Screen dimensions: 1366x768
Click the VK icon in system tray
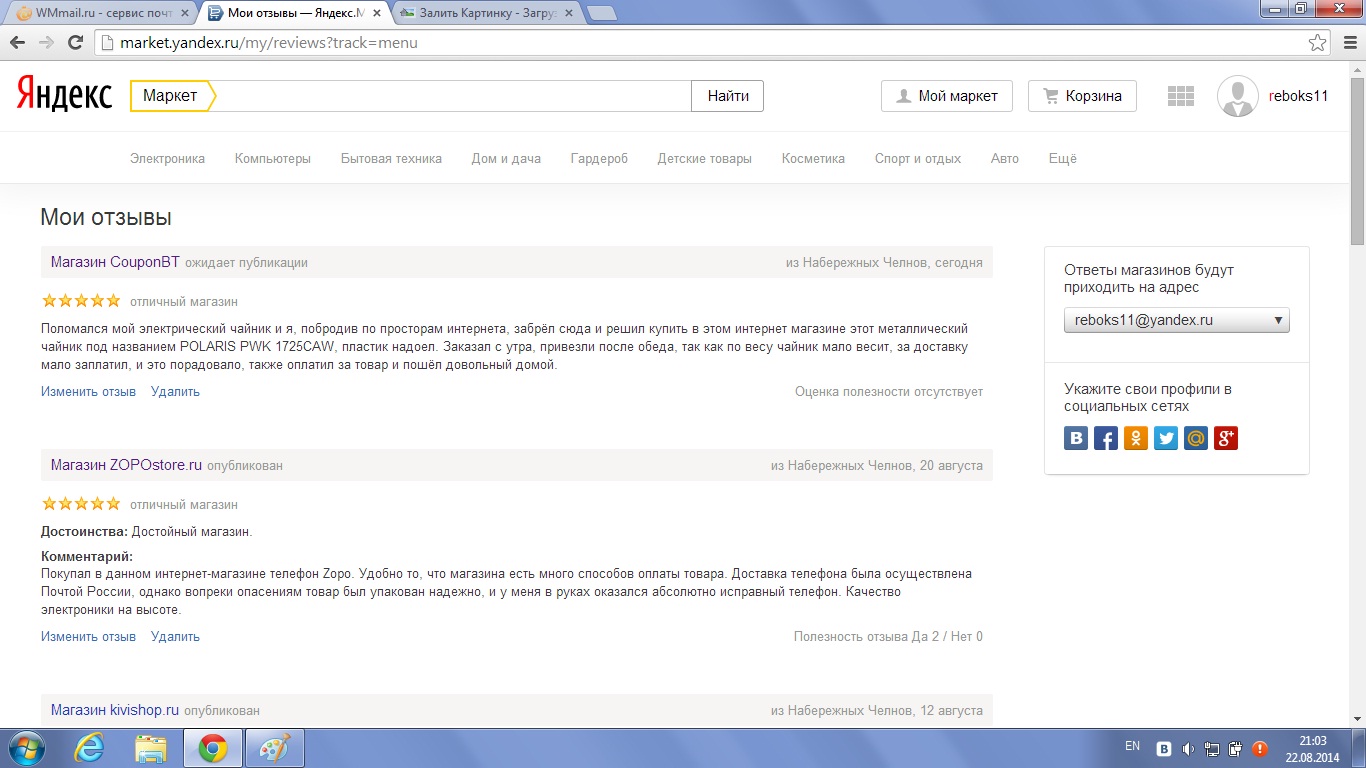point(1165,748)
